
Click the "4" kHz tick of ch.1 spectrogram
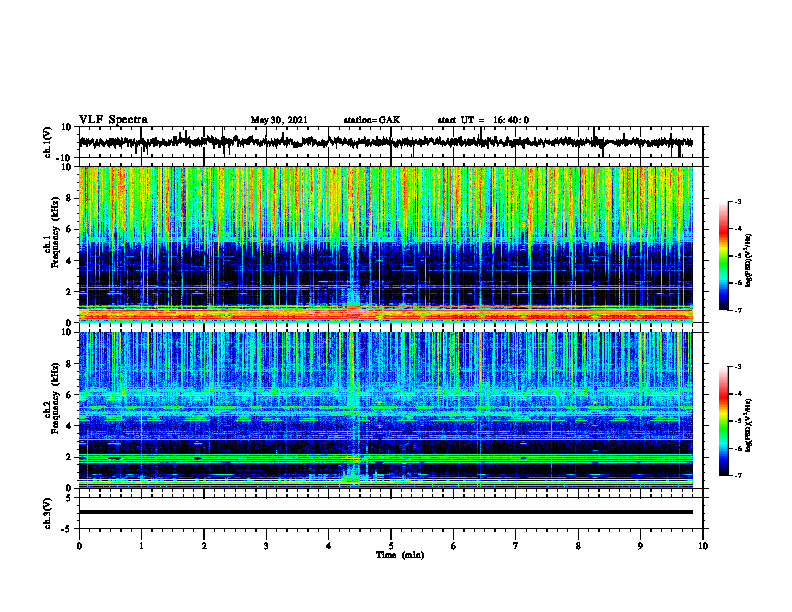point(69,261)
